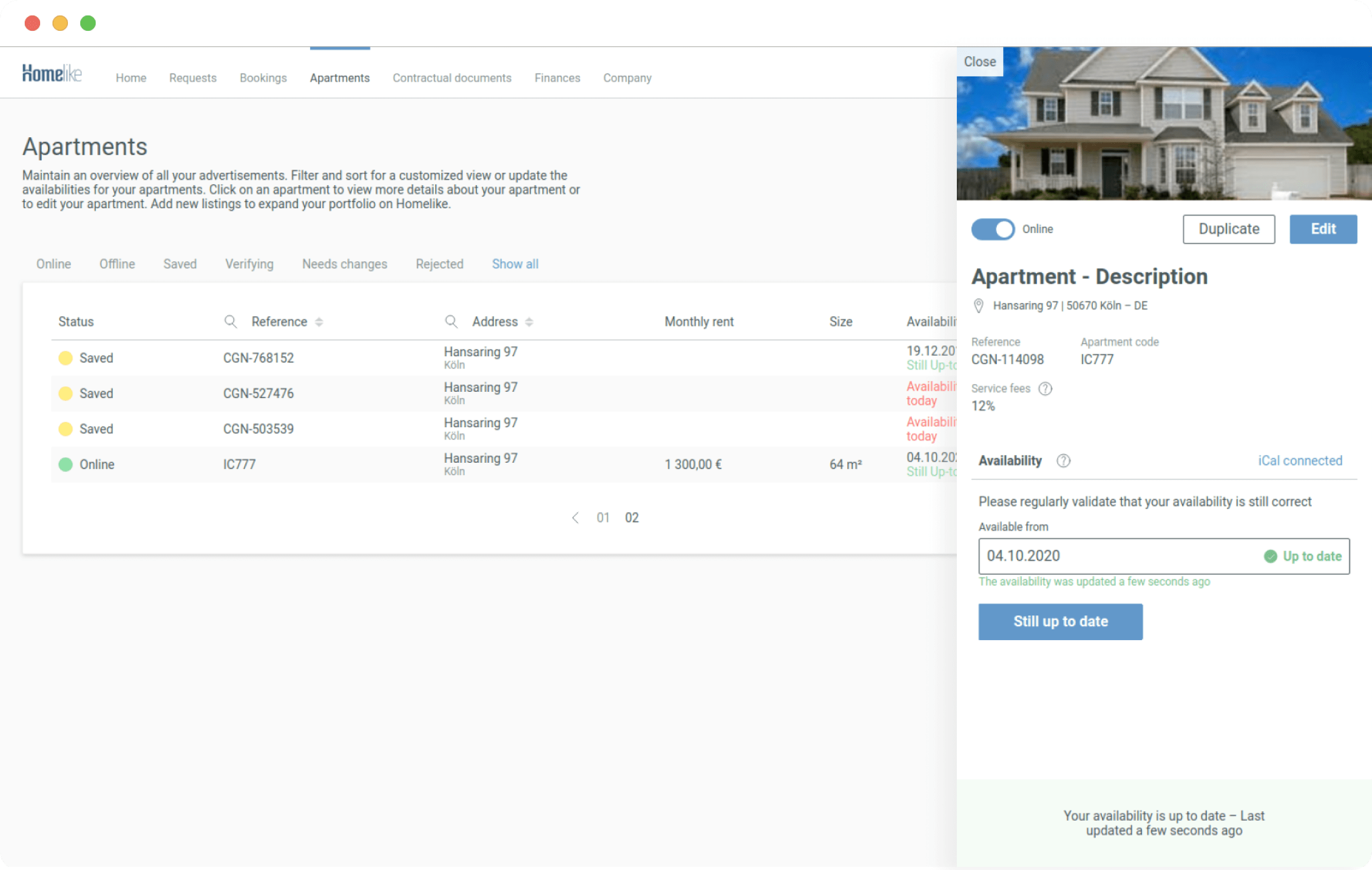Screen dimensions: 1372x870
Task: Close the apartment details panel
Action: [979, 62]
